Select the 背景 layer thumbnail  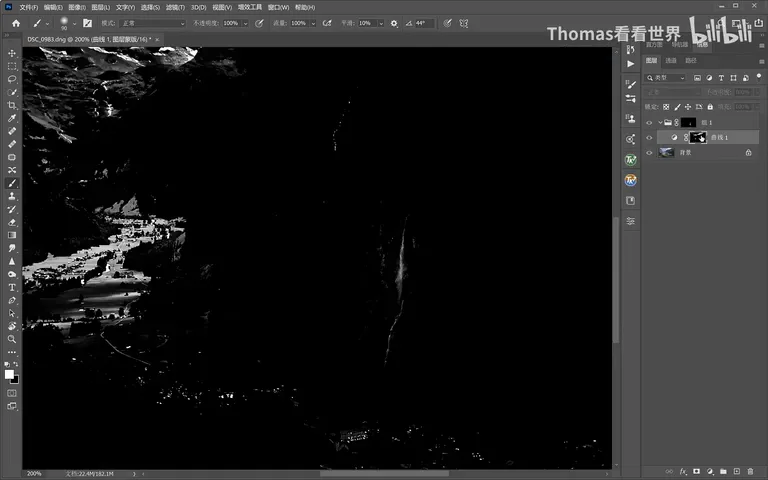pos(666,153)
